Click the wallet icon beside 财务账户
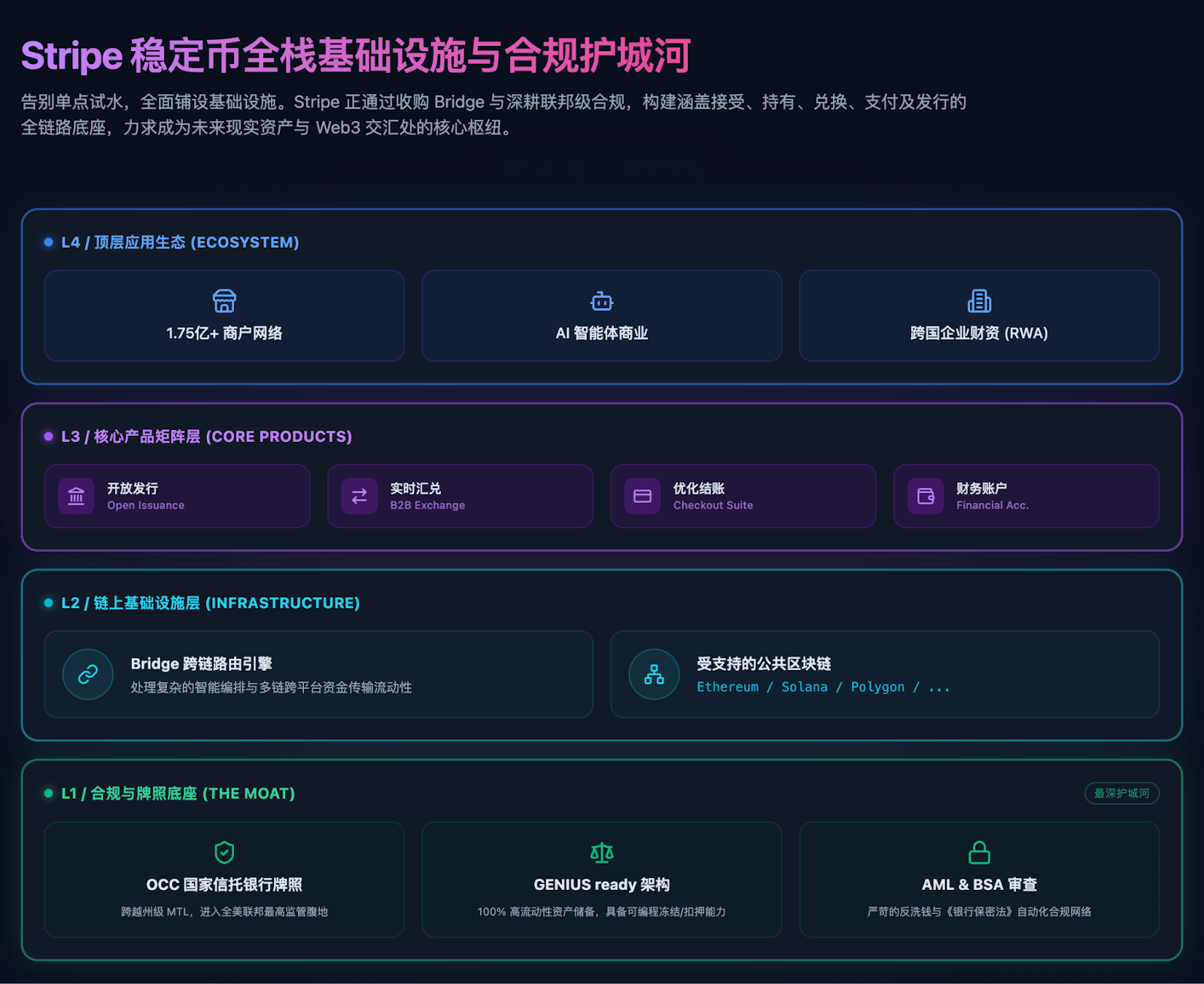Viewport: 1204px width, 984px height. 926,496
